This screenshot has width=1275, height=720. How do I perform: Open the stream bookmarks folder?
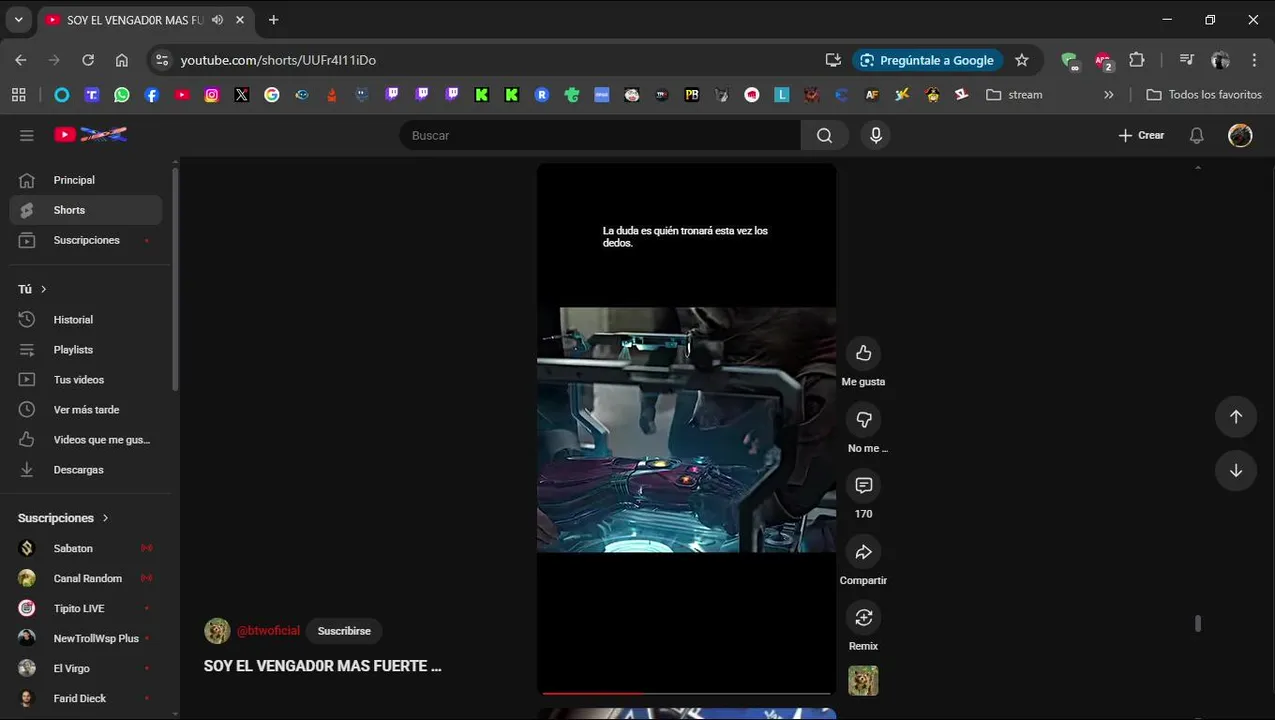[x=1014, y=95]
